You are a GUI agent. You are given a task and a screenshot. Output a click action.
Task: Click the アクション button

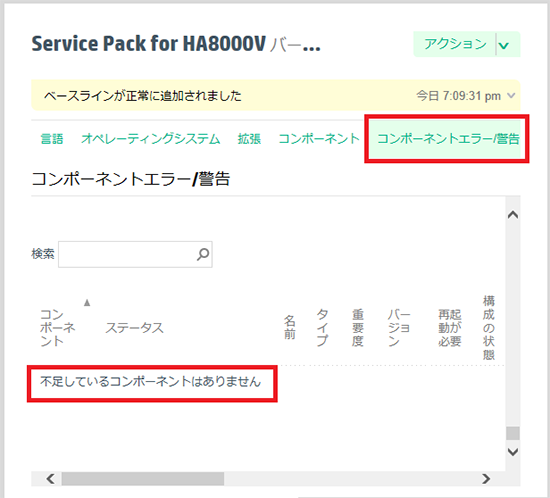pos(455,44)
